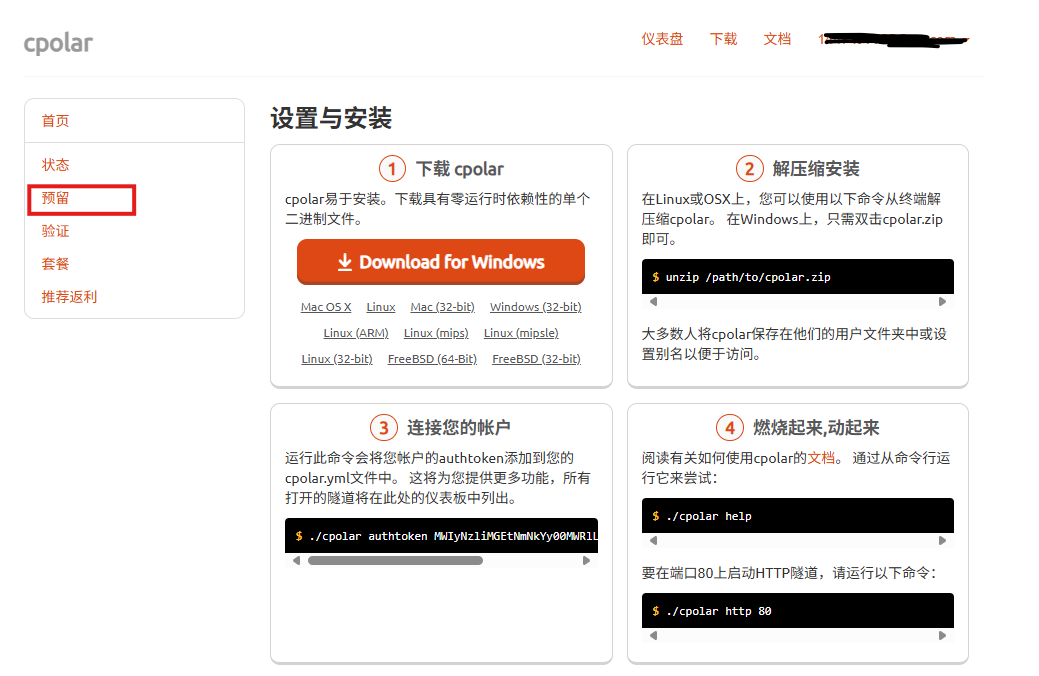The height and width of the screenshot is (676, 1039).
Task: Download the Mac (32-bit) version
Action: pos(443,307)
